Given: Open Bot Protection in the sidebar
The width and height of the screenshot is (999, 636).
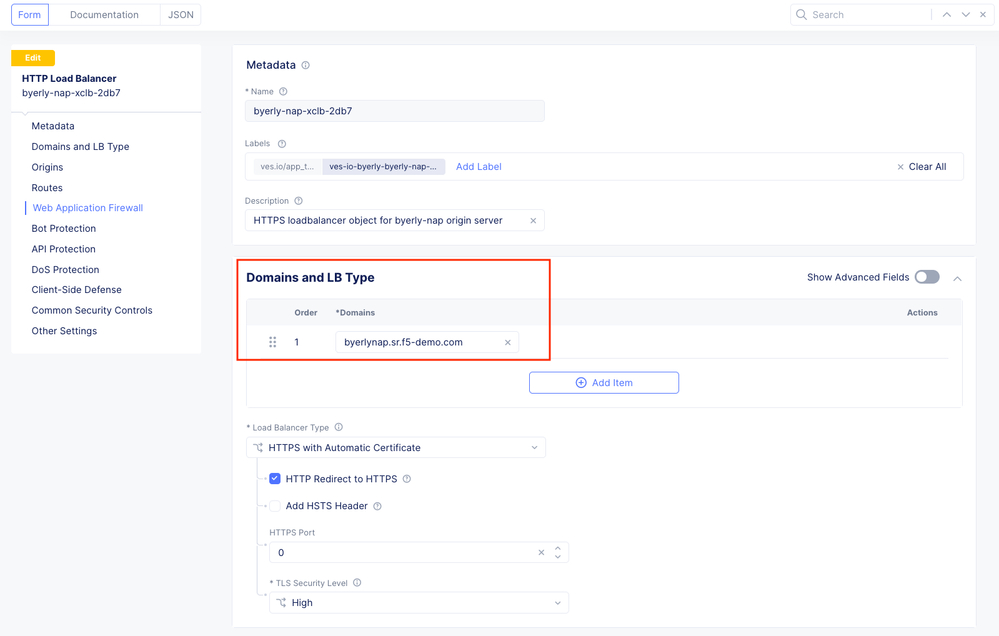Looking at the screenshot, I should [64, 229].
